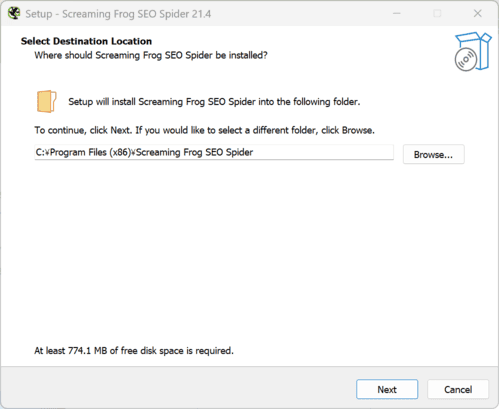Abort installation with the Cancel button
499x409 pixels.
click(458, 389)
